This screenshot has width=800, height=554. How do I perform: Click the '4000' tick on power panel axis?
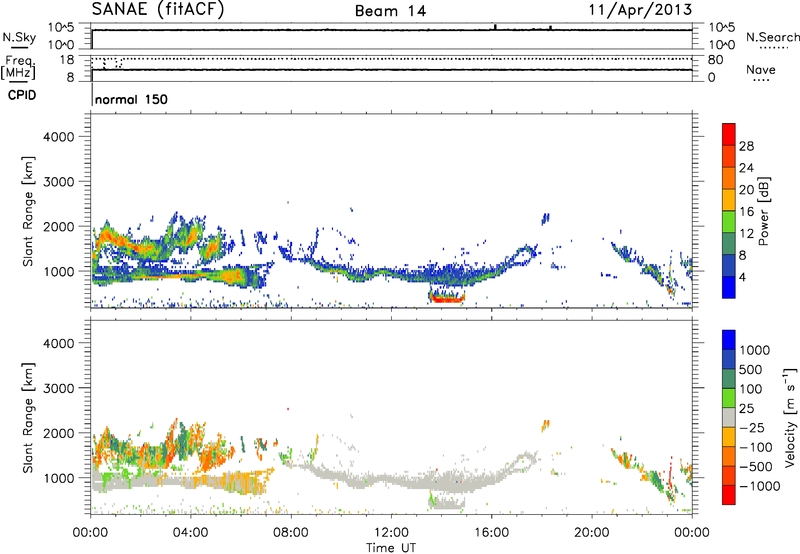59,137
